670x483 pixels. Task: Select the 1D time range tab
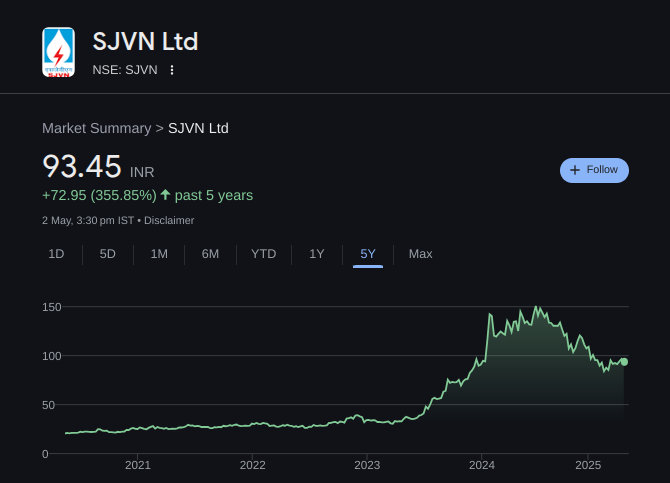point(56,254)
